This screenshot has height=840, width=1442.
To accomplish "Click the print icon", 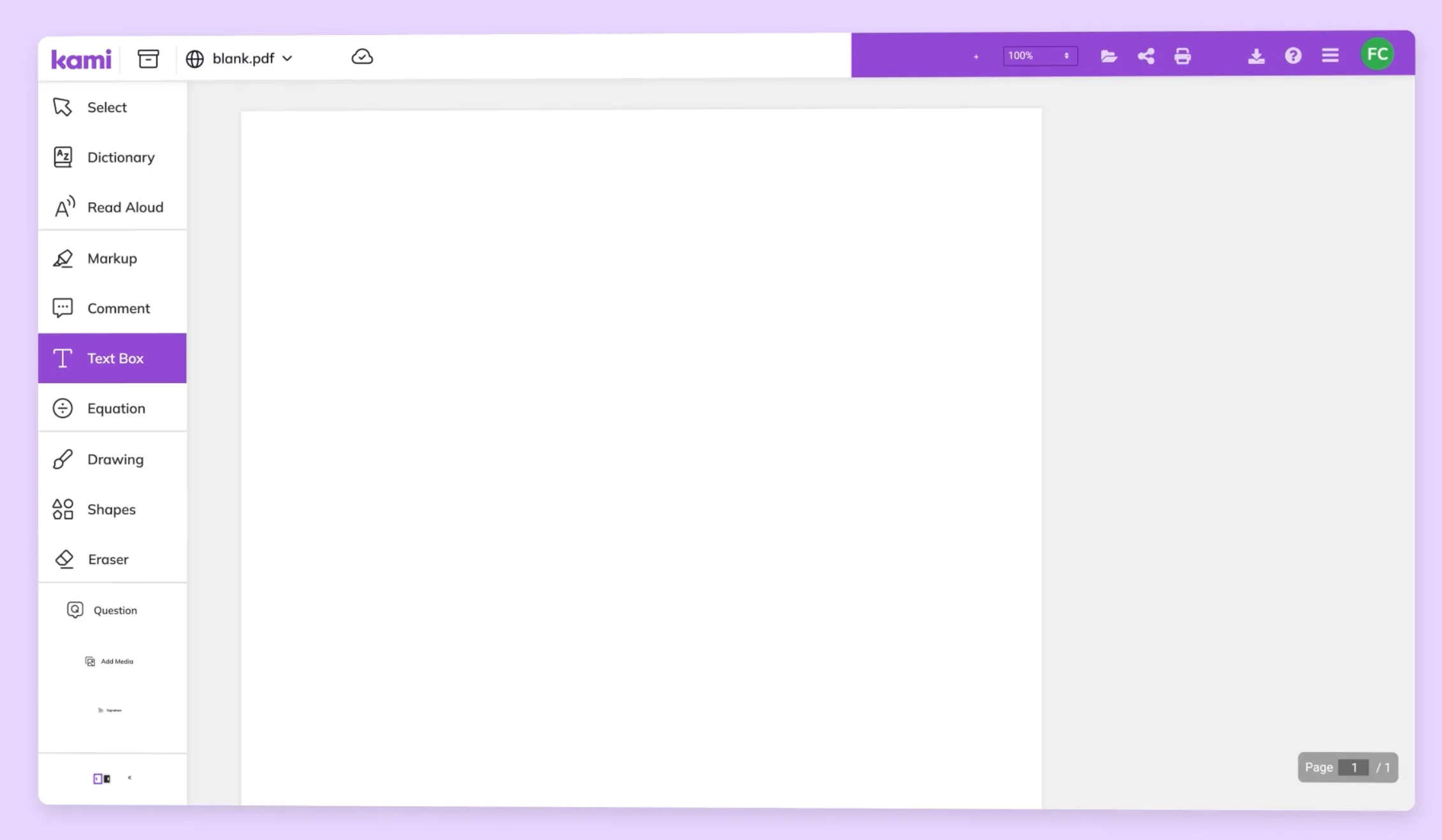I will tap(1182, 56).
